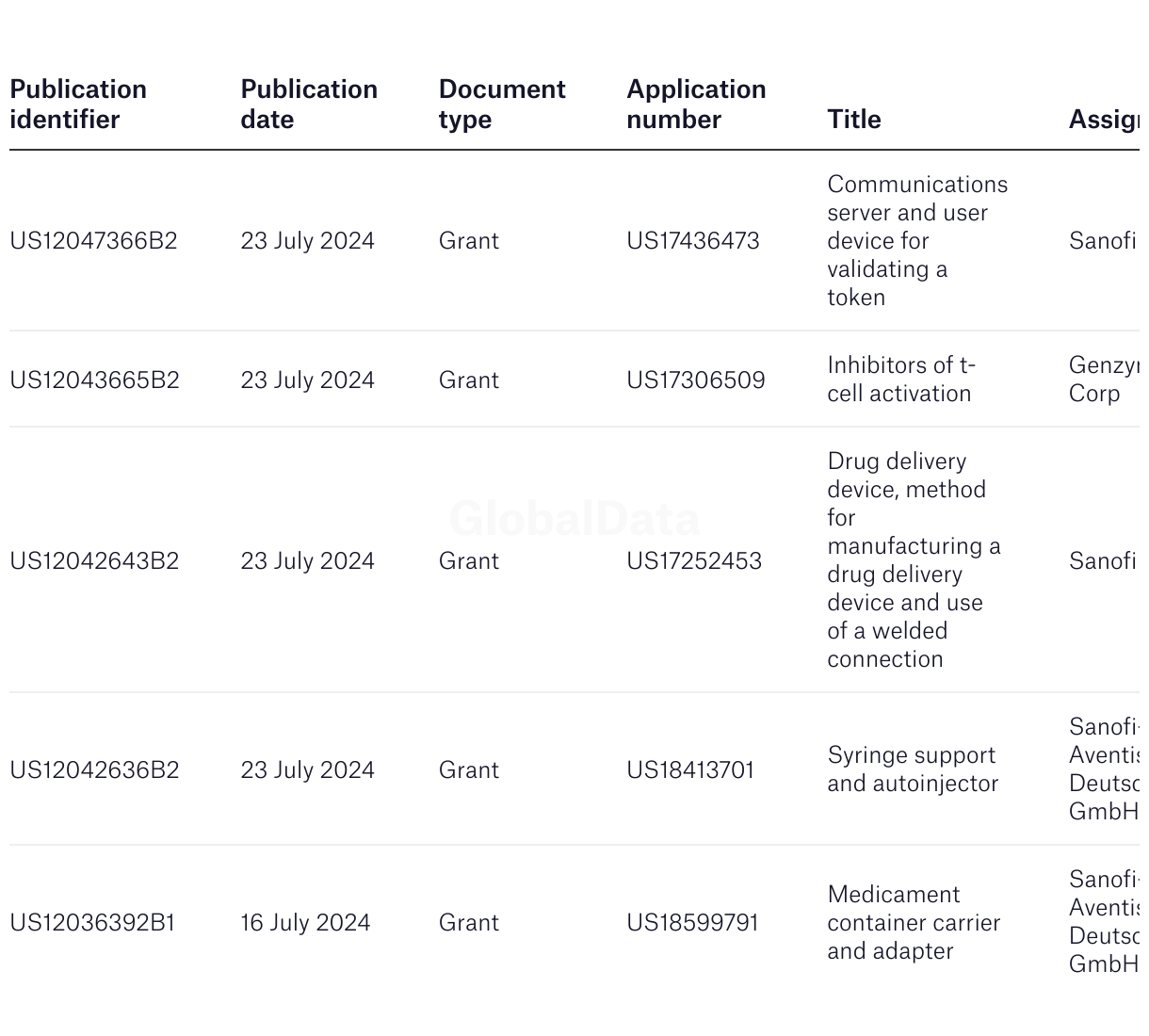Click the title "Inhibitors of t-cell activation"
1149x1036 pixels.
coord(901,380)
